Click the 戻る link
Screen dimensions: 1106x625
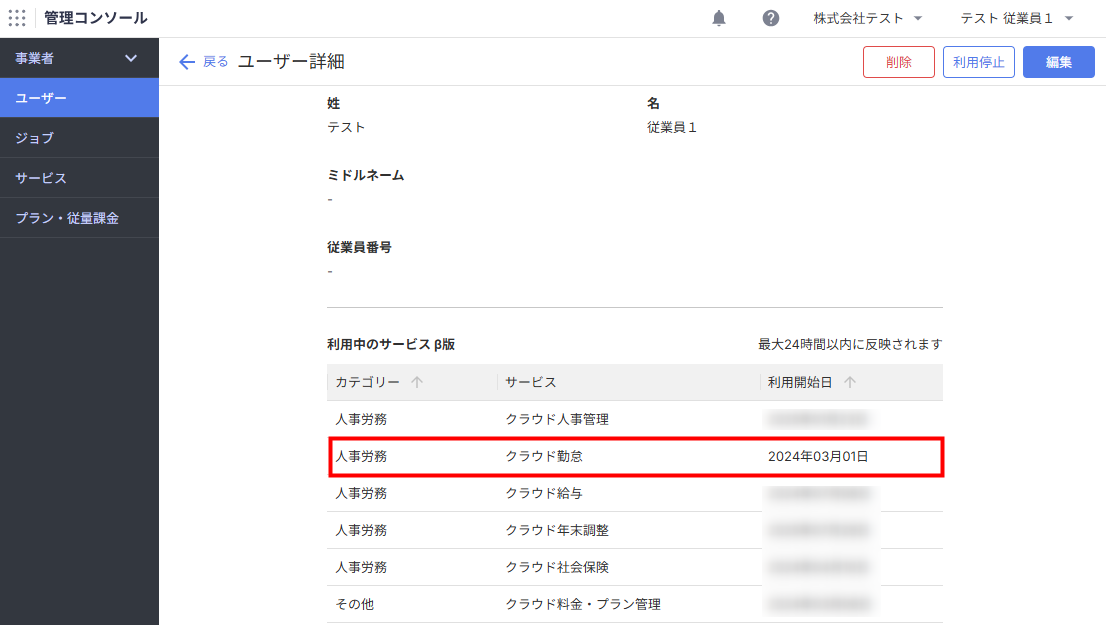click(215, 62)
